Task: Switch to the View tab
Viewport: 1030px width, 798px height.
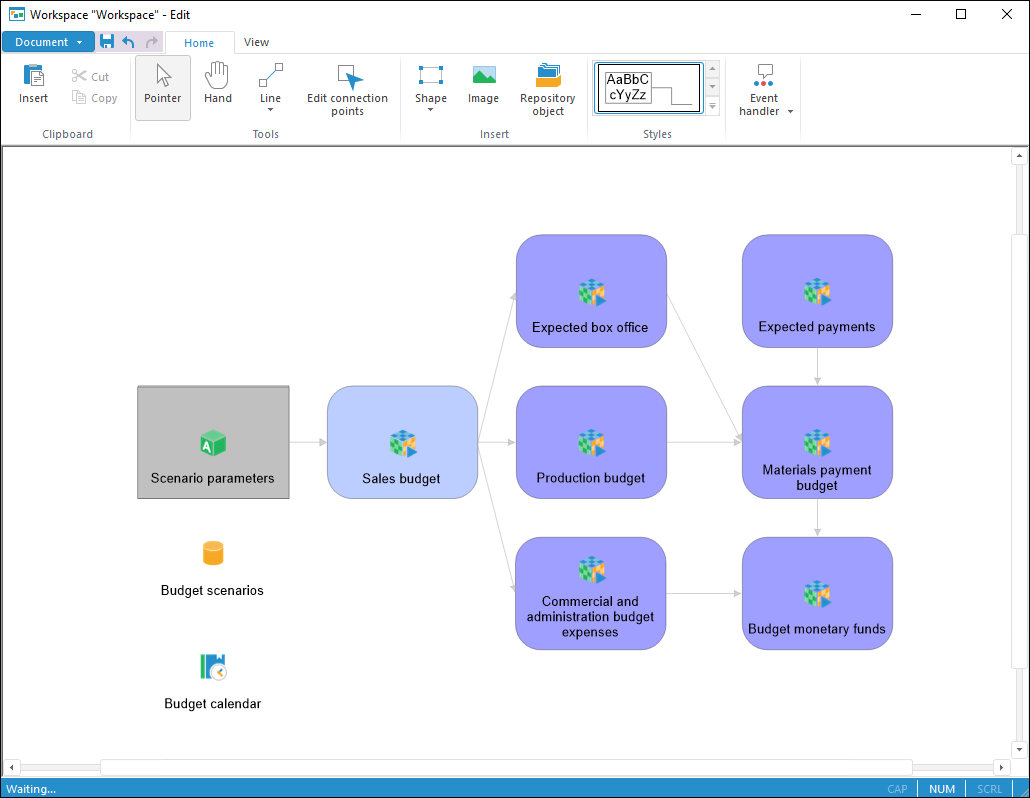Action: coord(256,42)
